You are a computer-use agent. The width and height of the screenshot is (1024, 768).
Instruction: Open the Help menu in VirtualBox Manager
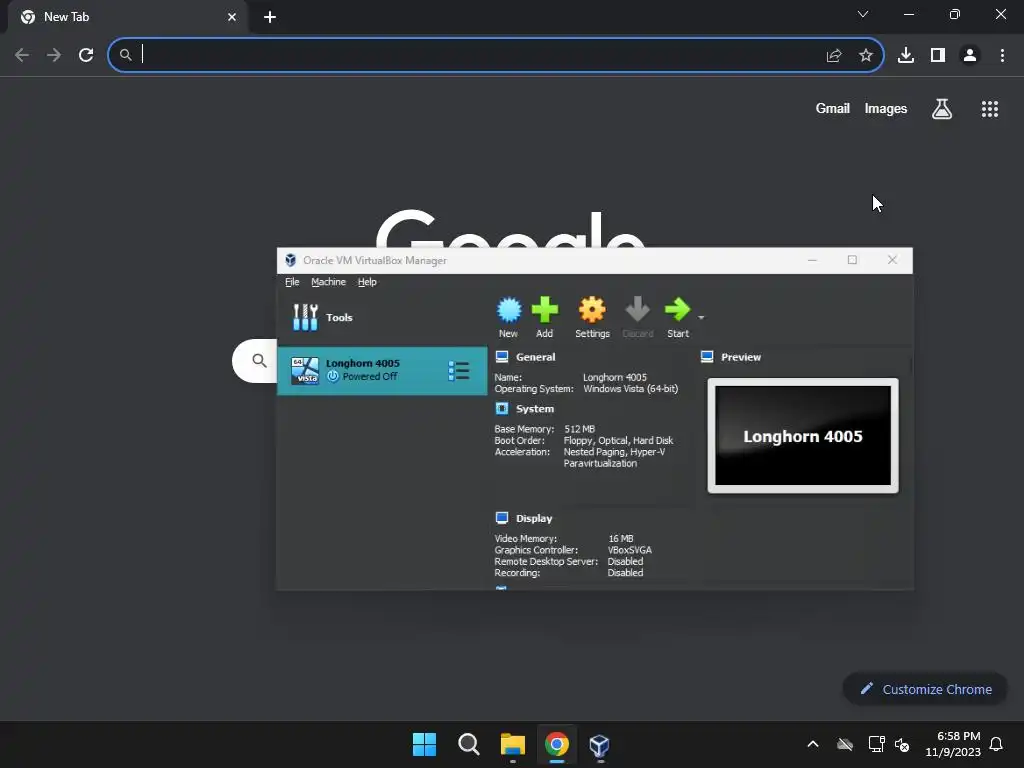point(367,282)
